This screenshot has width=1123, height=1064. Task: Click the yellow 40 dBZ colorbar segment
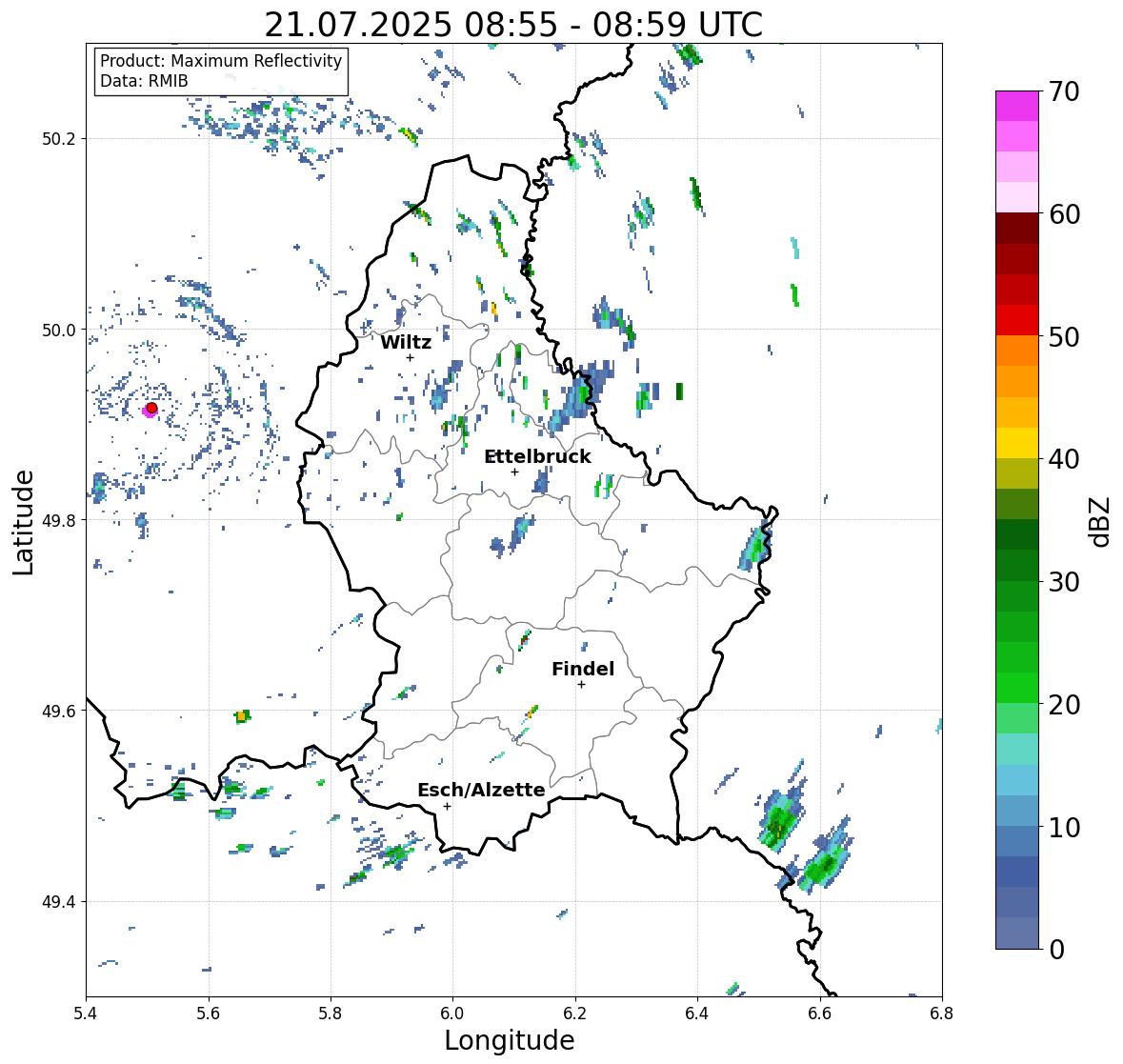pos(1017,443)
